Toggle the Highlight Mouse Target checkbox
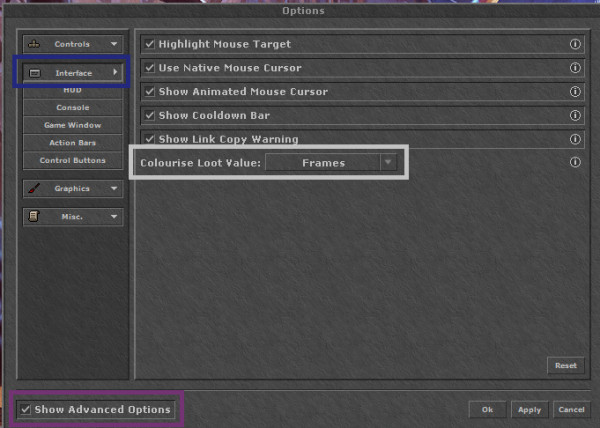Screen dimensions: 600x428 coord(150,44)
